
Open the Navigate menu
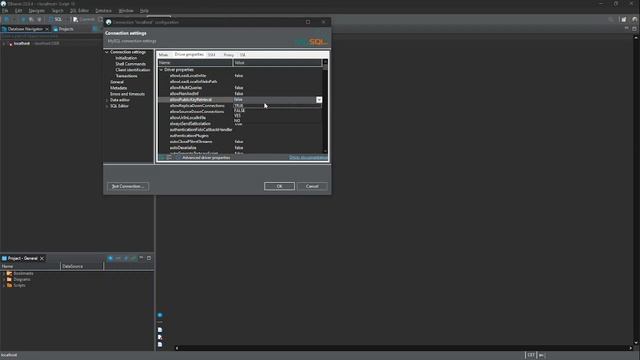36,11
